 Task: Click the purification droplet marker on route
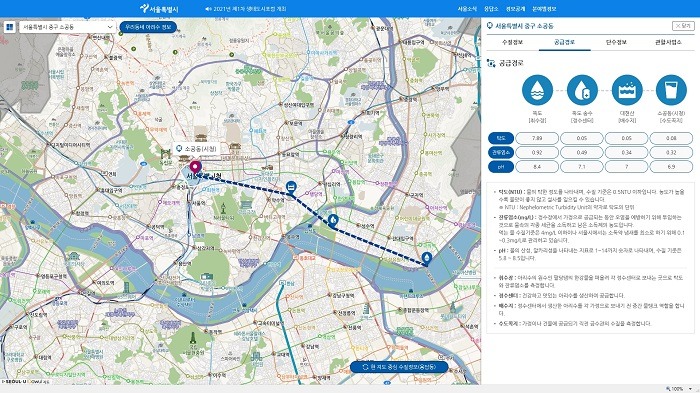pyautogui.click(x=333, y=220)
